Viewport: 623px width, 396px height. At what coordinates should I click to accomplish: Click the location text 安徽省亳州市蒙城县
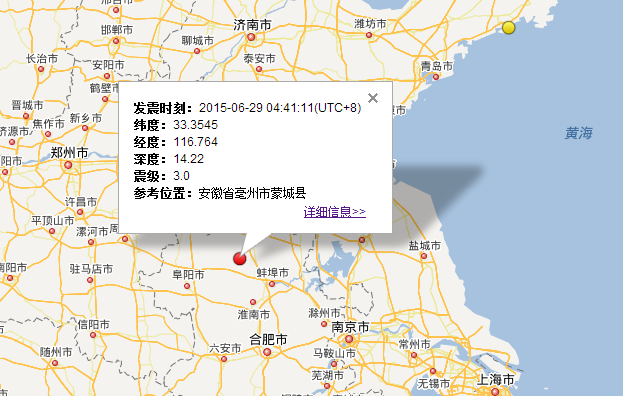point(252,193)
